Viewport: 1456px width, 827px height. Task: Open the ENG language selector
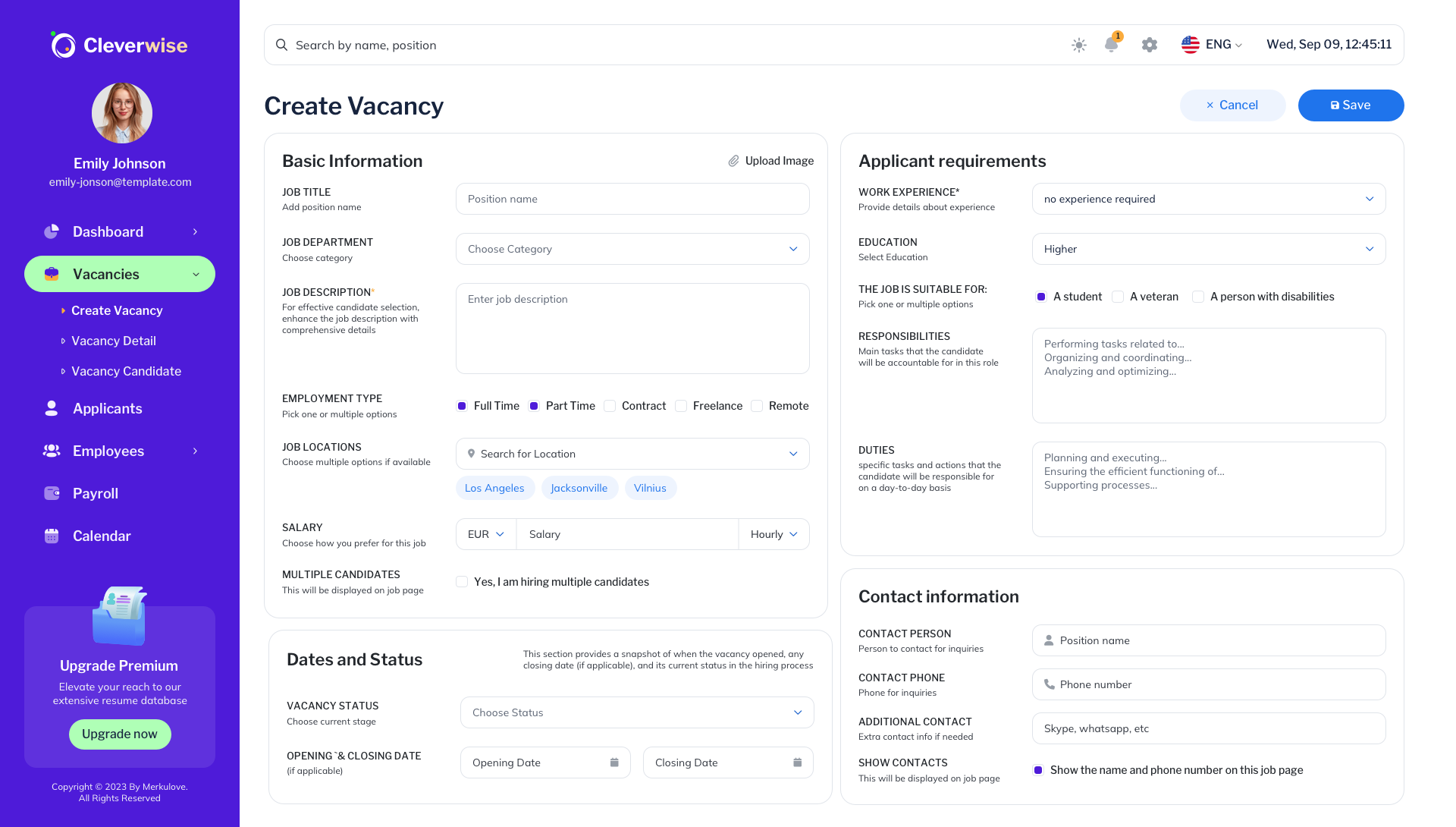(x=1211, y=44)
